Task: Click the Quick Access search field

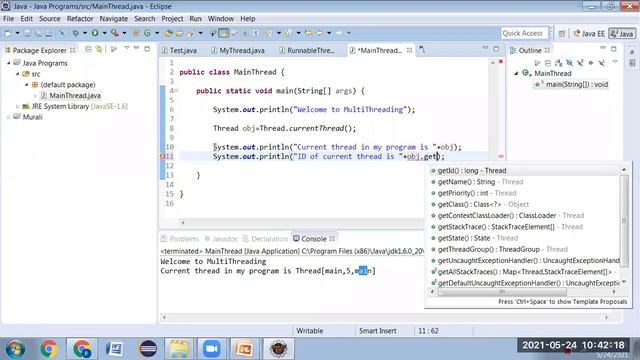Action: [524, 33]
